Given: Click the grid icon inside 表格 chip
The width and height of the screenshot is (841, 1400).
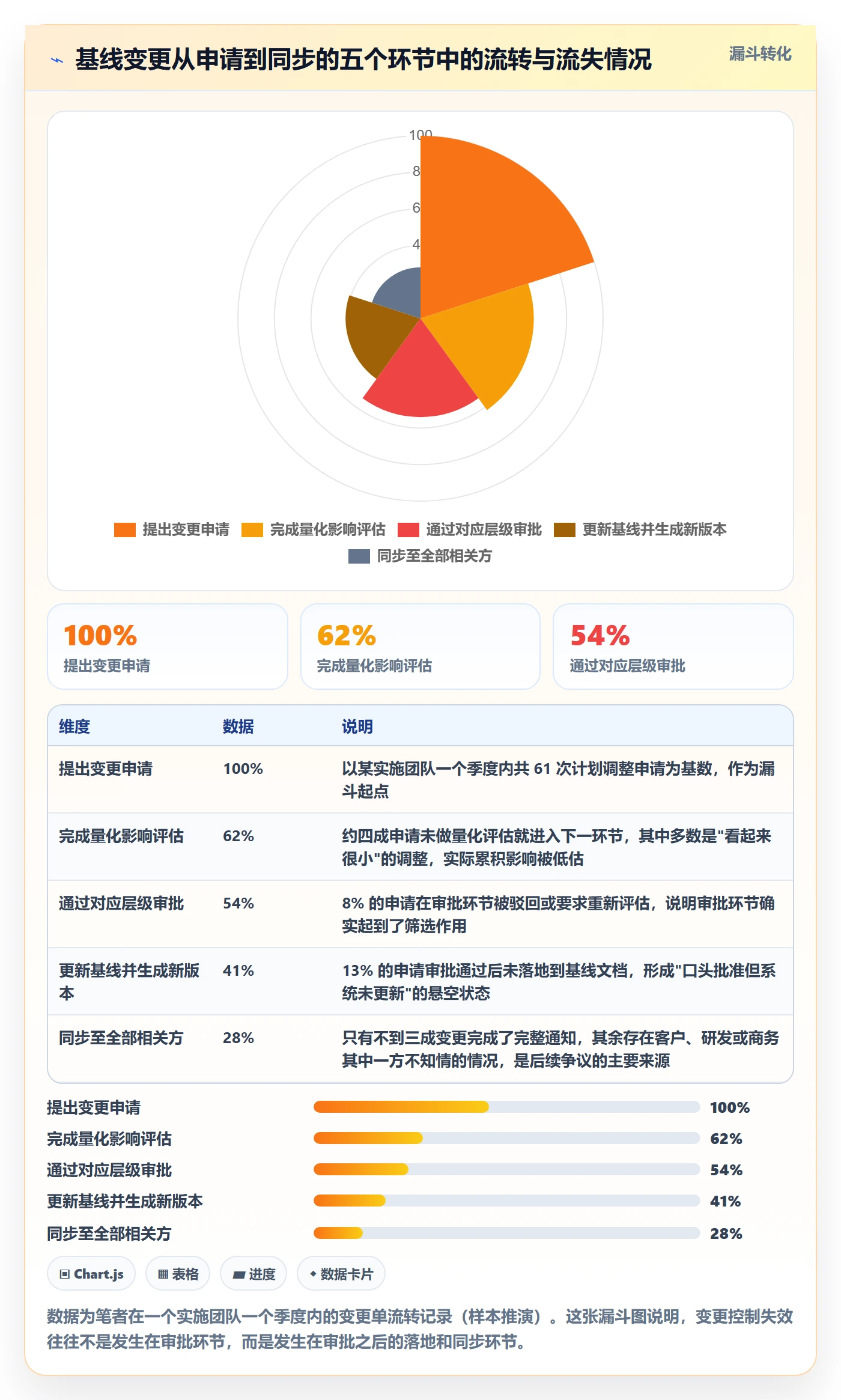Looking at the screenshot, I should [163, 1274].
